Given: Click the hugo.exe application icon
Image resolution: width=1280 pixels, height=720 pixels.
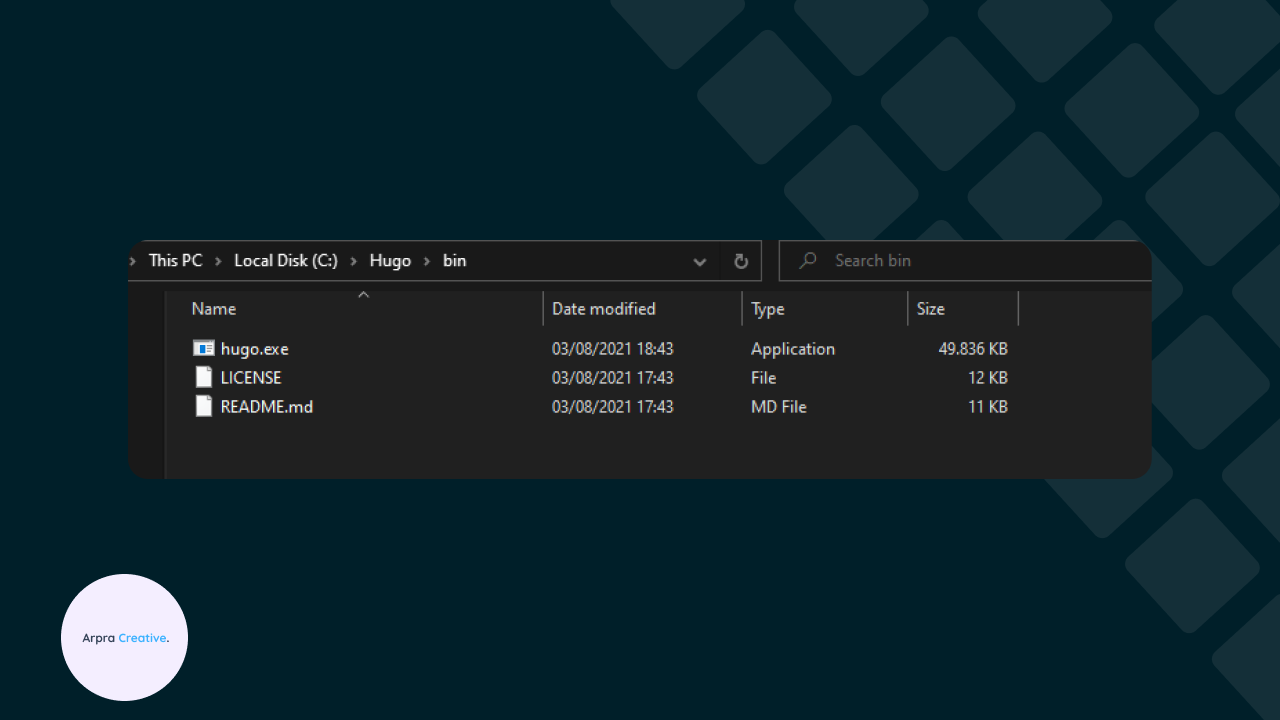Looking at the screenshot, I should (203, 349).
